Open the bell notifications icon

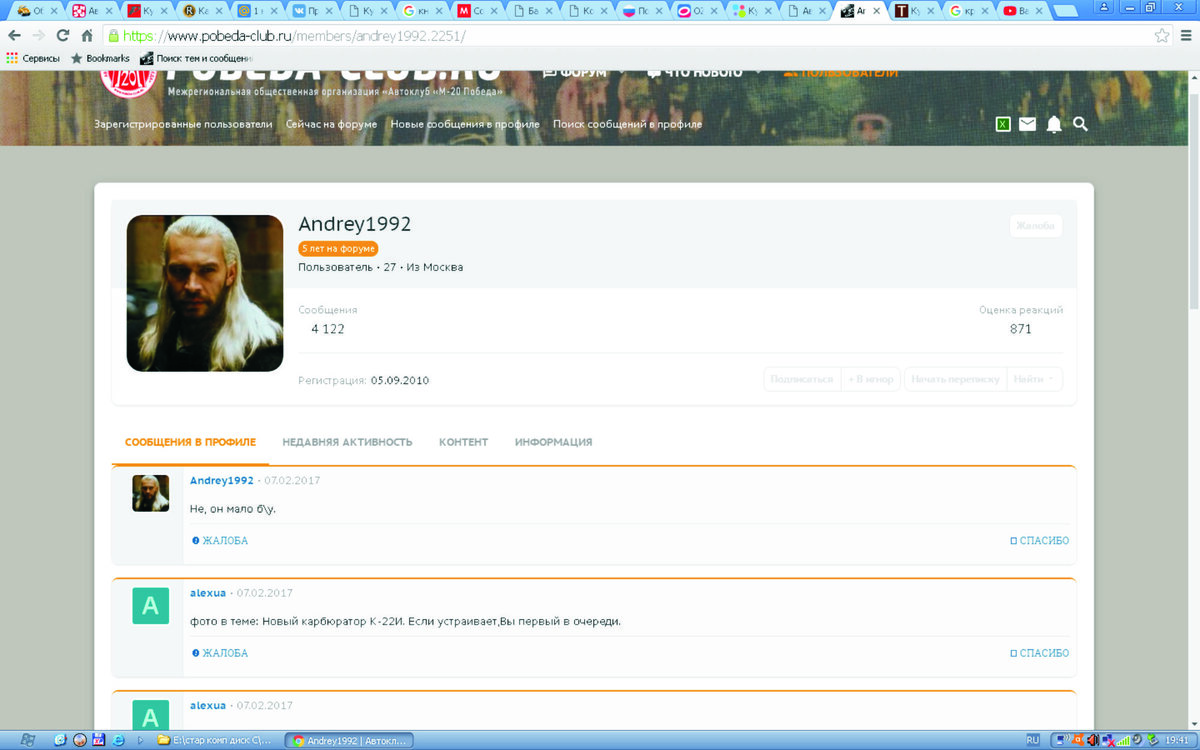pyautogui.click(x=1054, y=125)
